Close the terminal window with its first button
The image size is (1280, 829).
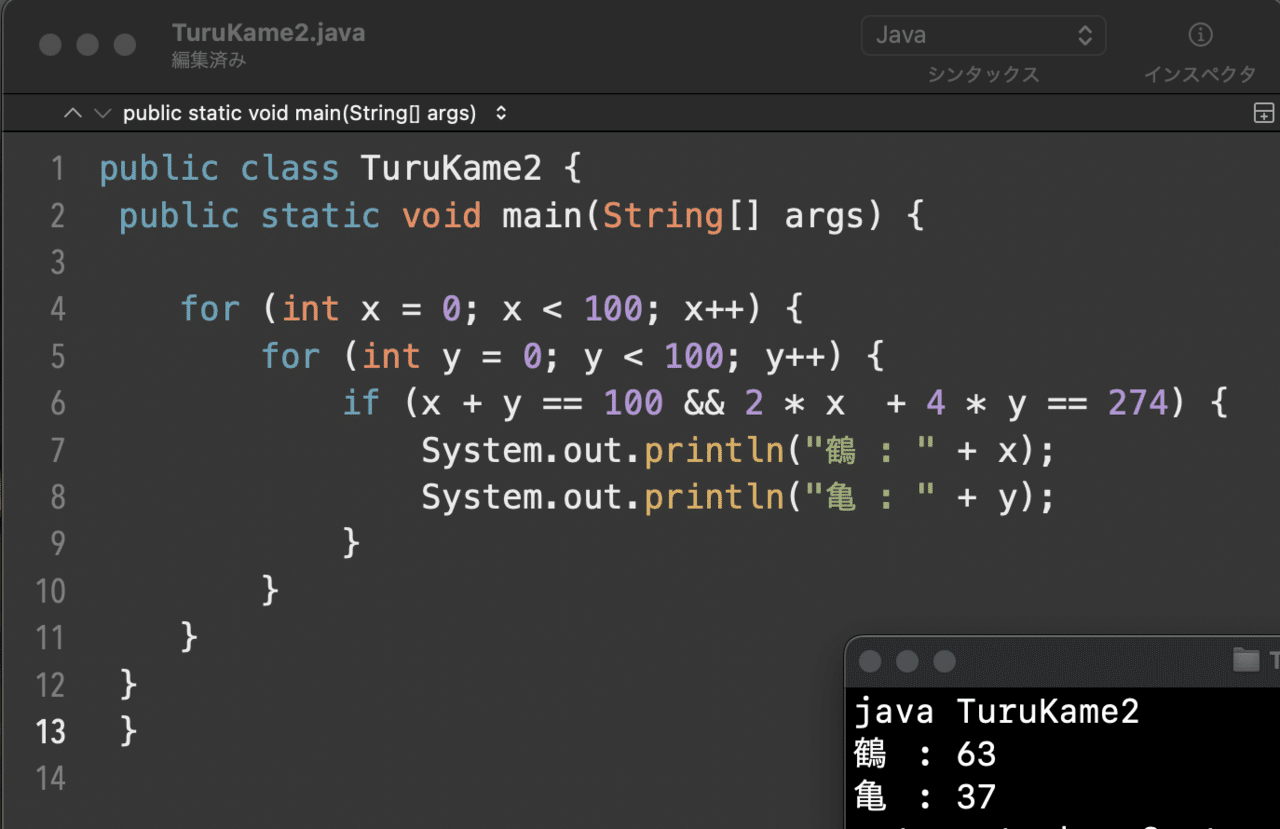pos(870,661)
